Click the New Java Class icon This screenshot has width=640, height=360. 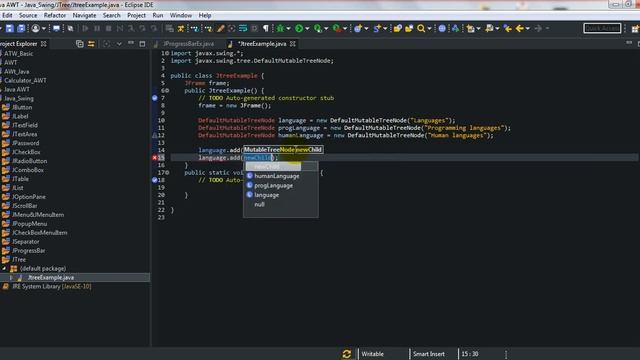[376, 28]
